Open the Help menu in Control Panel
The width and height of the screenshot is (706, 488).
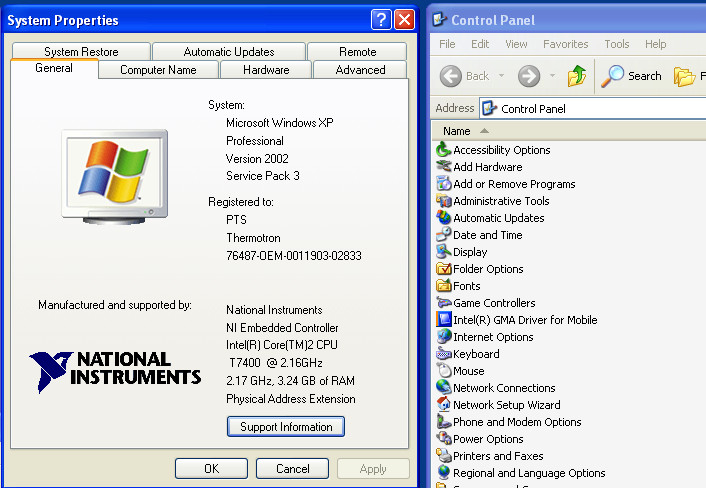(x=655, y=44)
